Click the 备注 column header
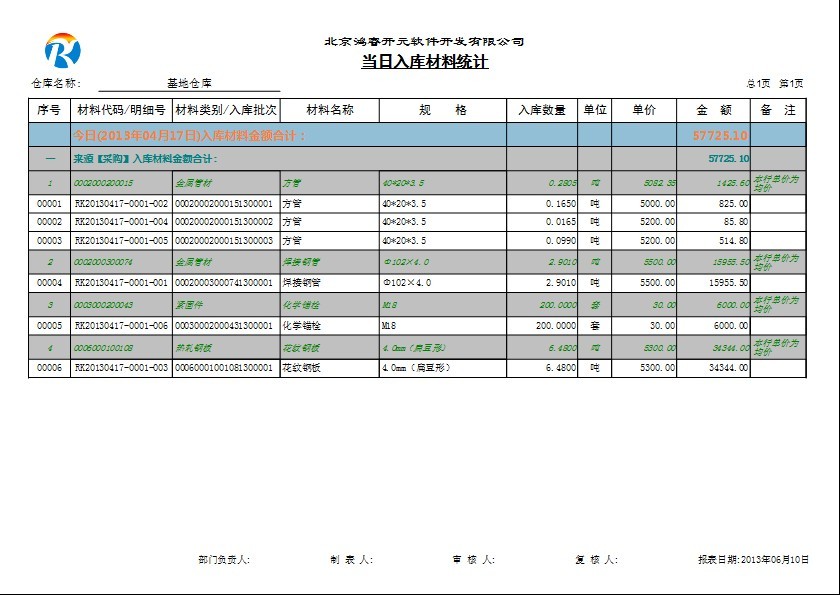Image resolution: width=840 pixels, height=595 pixels. click(x=778, y=110)
